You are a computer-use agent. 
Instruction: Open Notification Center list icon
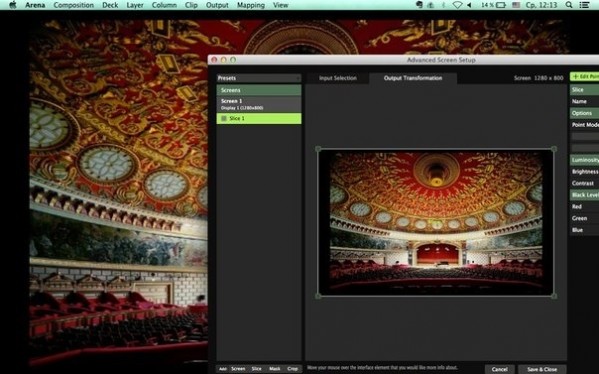pos(584,5)
